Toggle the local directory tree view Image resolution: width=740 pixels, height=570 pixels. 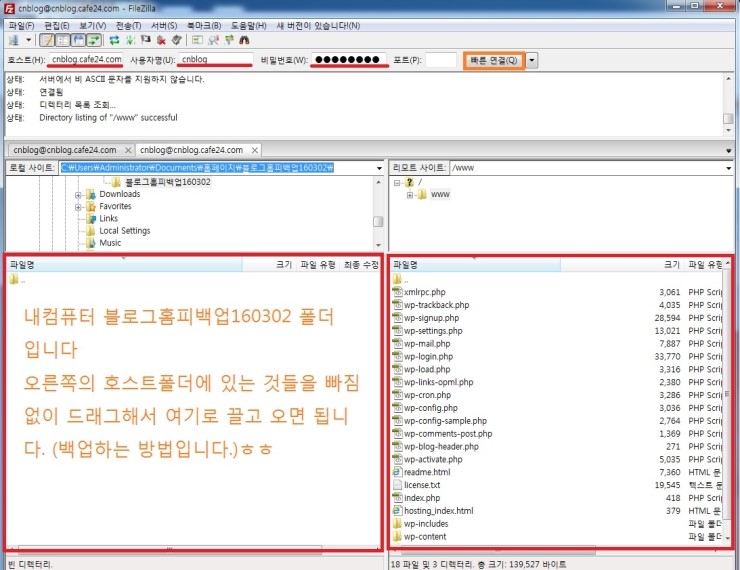pyautogui.click(x=63, y=40)
